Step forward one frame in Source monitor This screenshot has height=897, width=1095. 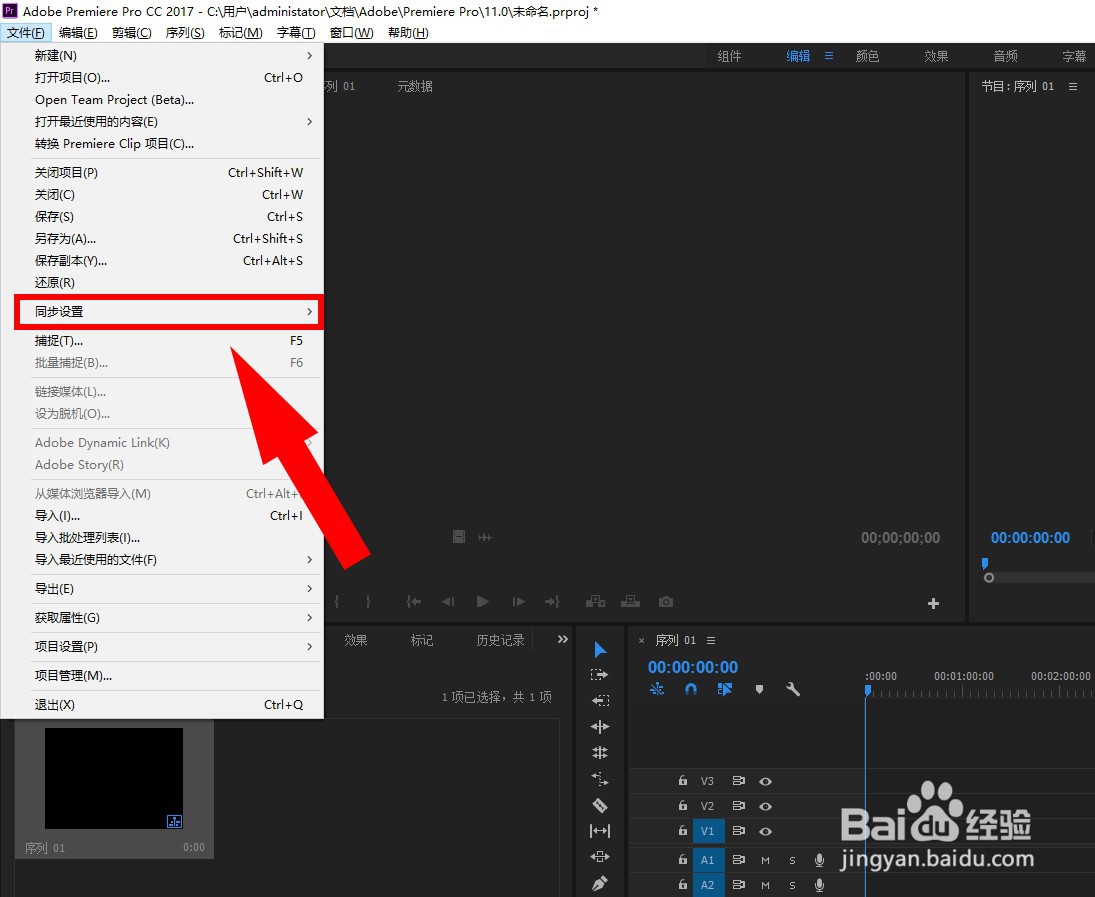coord(518,601)
